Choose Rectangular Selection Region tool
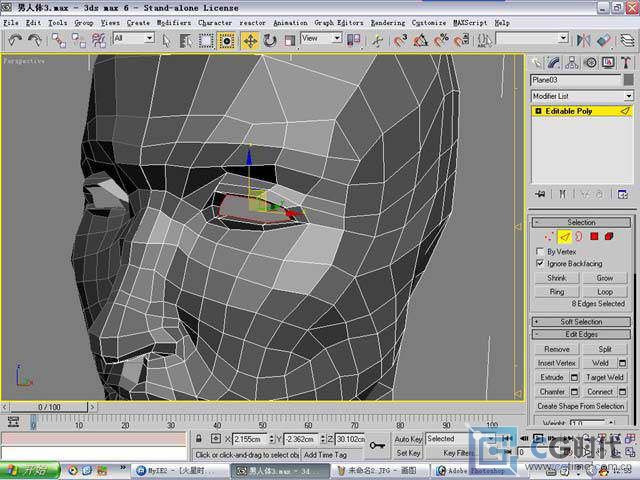Image resolution: width=640 pixels, height=480 pixels. 206,40
